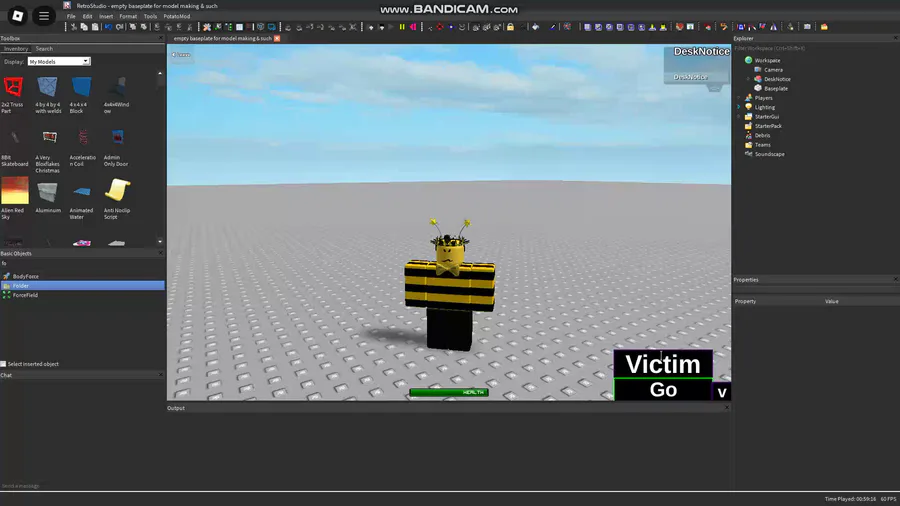Click the Roblox logo icon
900x506 pixels.
[17, 16]
